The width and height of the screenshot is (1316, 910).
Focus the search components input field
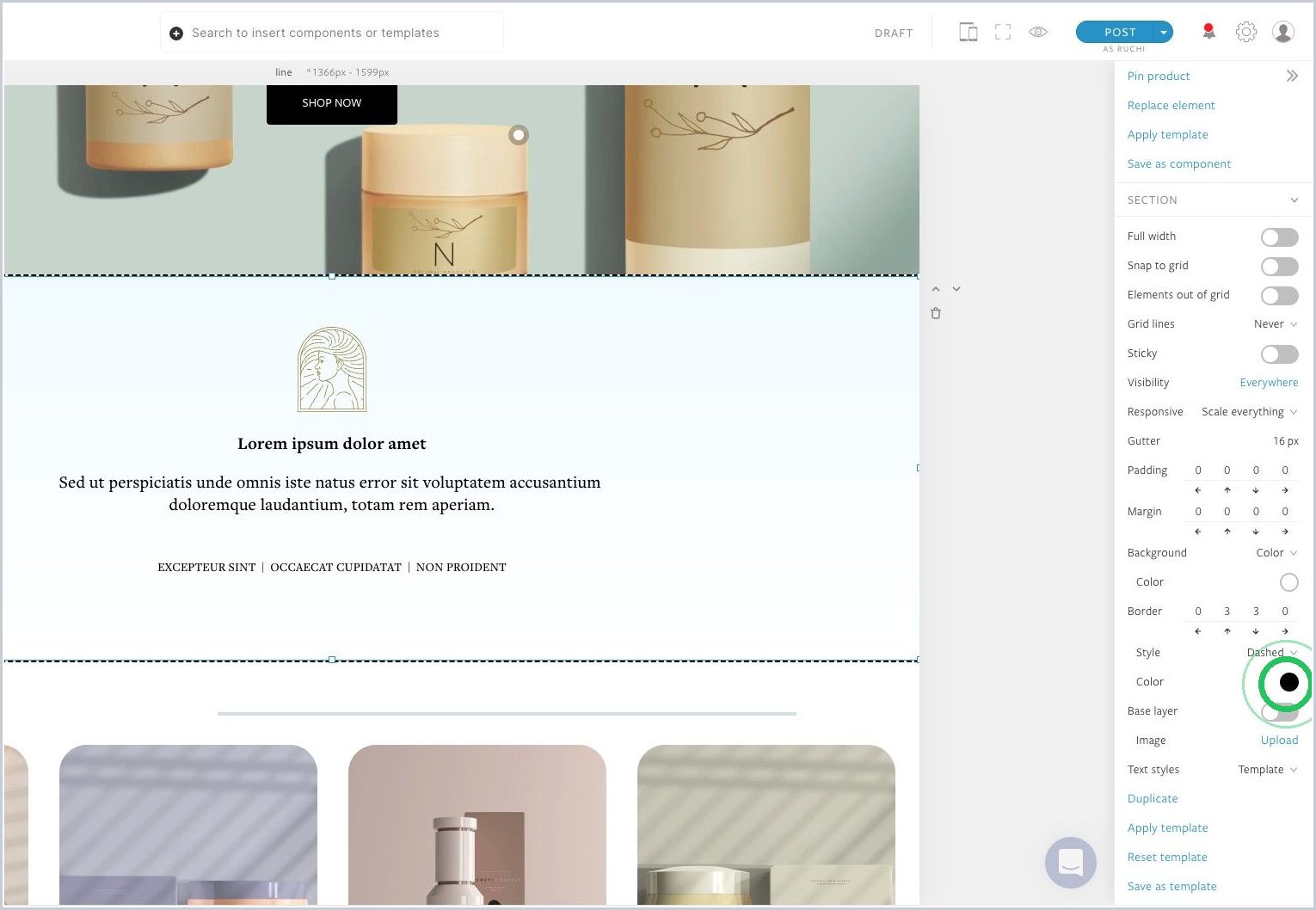coord(332,33)
